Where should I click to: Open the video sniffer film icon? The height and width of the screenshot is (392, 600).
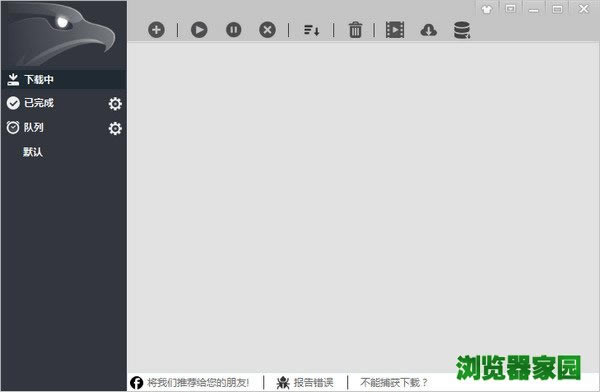click(395, 30)
